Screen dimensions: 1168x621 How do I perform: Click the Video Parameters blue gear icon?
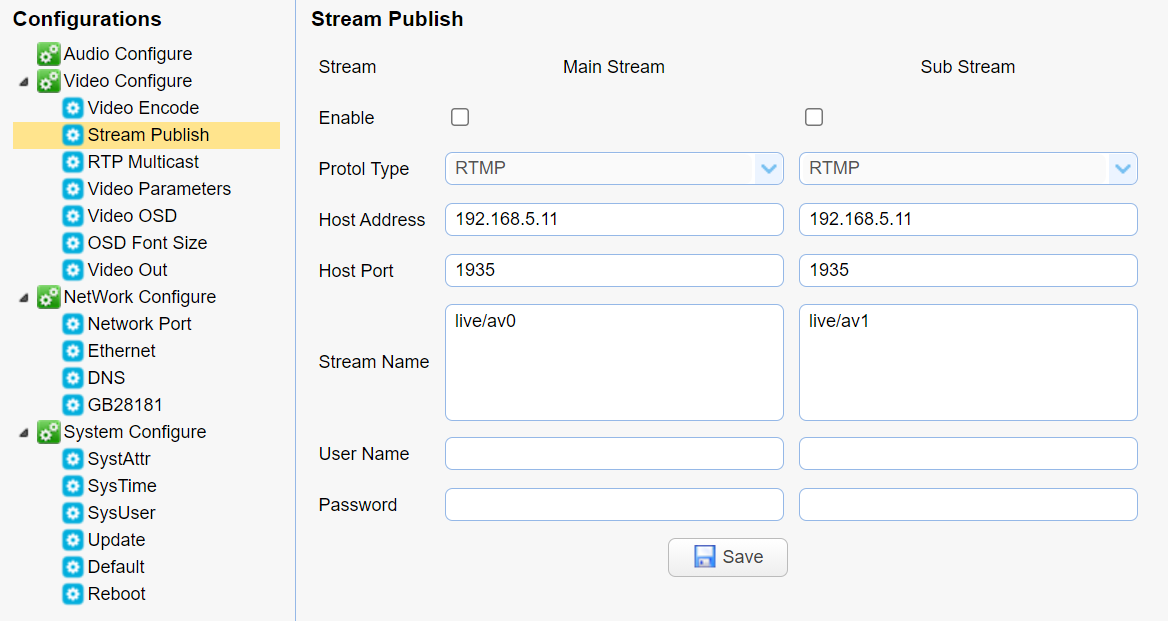pos(72,189)
